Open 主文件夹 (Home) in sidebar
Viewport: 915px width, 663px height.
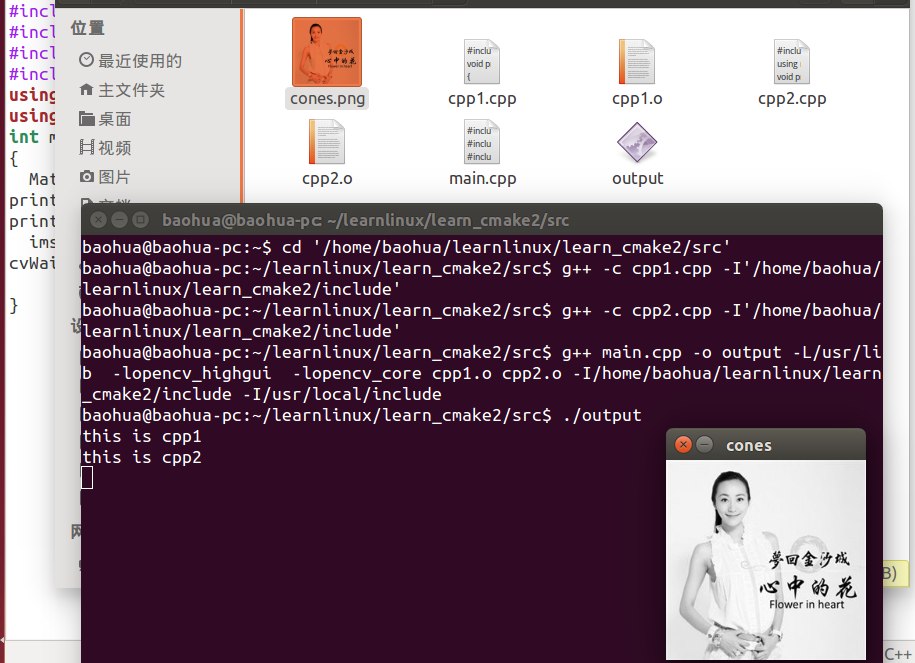pos(131,90)
